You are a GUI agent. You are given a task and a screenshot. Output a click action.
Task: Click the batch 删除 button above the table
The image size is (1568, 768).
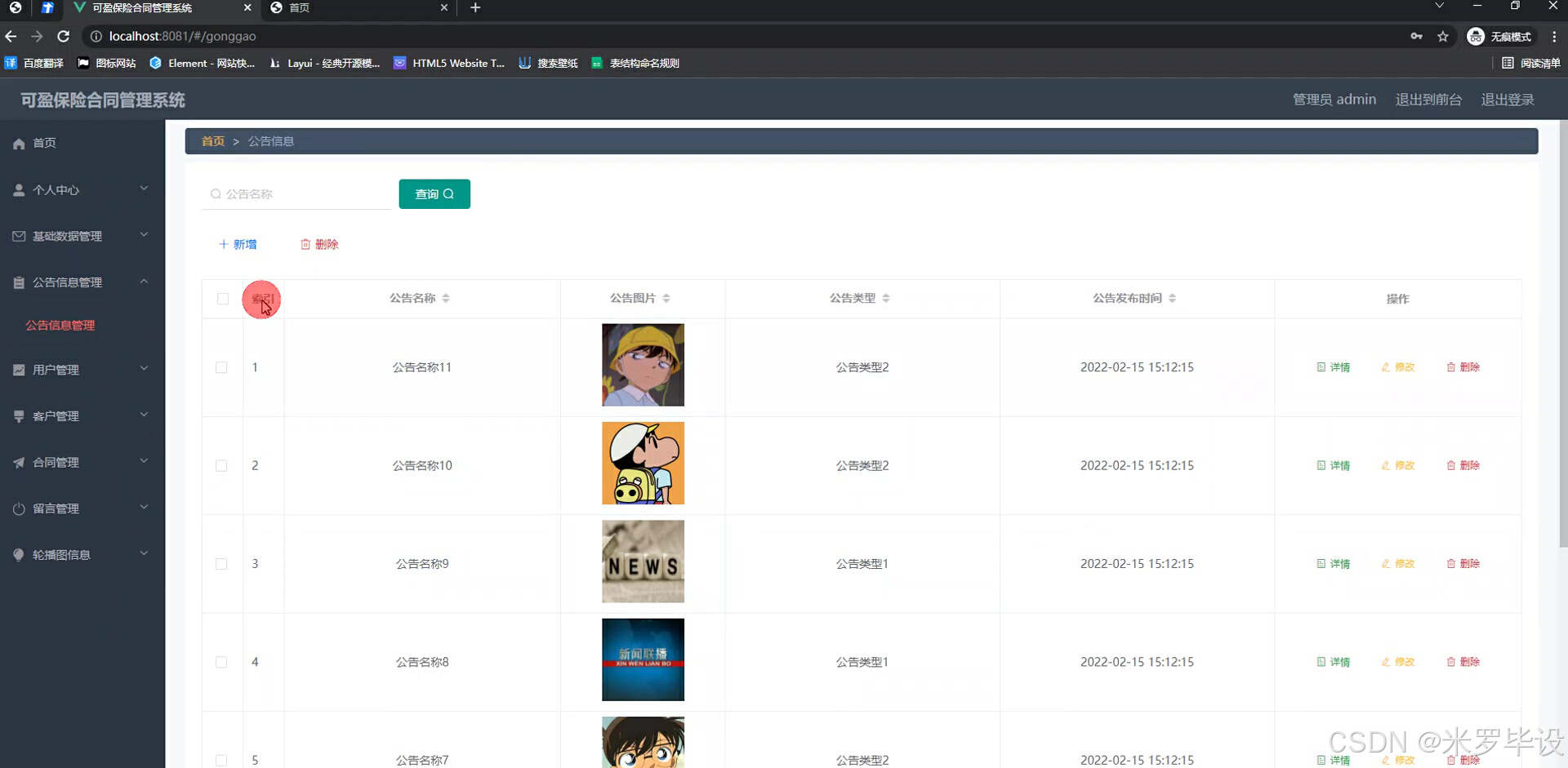point(319,244)
